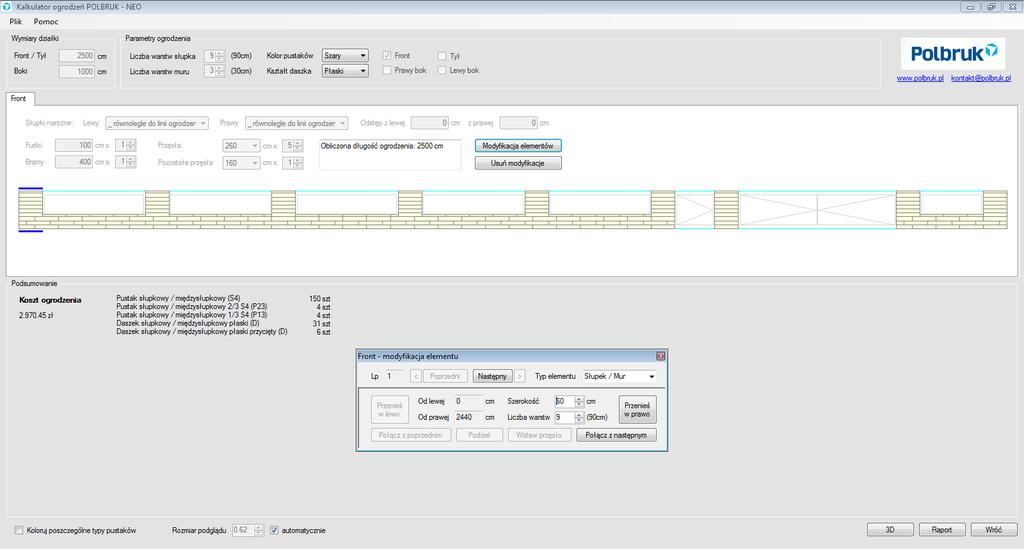Adjust the Liczba warstw słupka spinner
Screen dimensions: 1024x549
click(x=220, y=55)
